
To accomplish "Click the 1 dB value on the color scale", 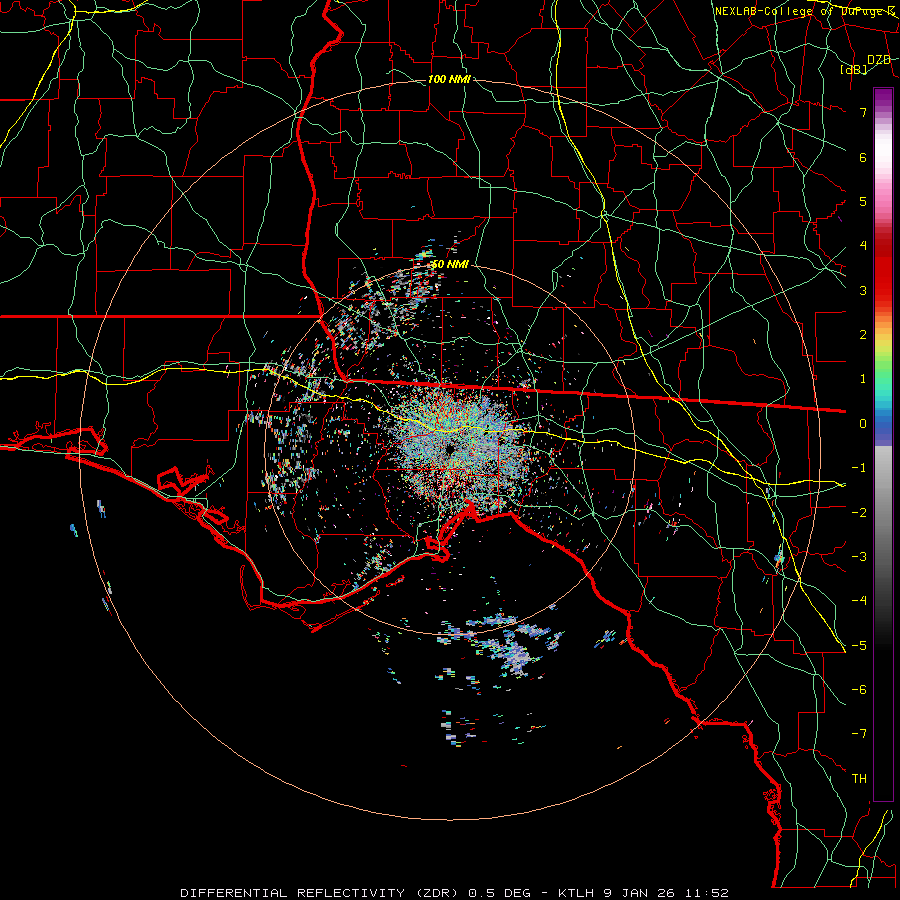I will point(863,379).
